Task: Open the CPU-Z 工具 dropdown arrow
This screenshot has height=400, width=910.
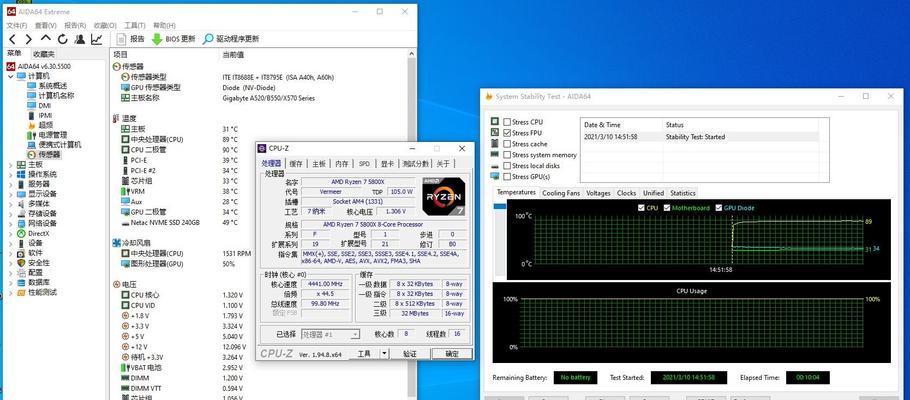Action: point(384,354)
